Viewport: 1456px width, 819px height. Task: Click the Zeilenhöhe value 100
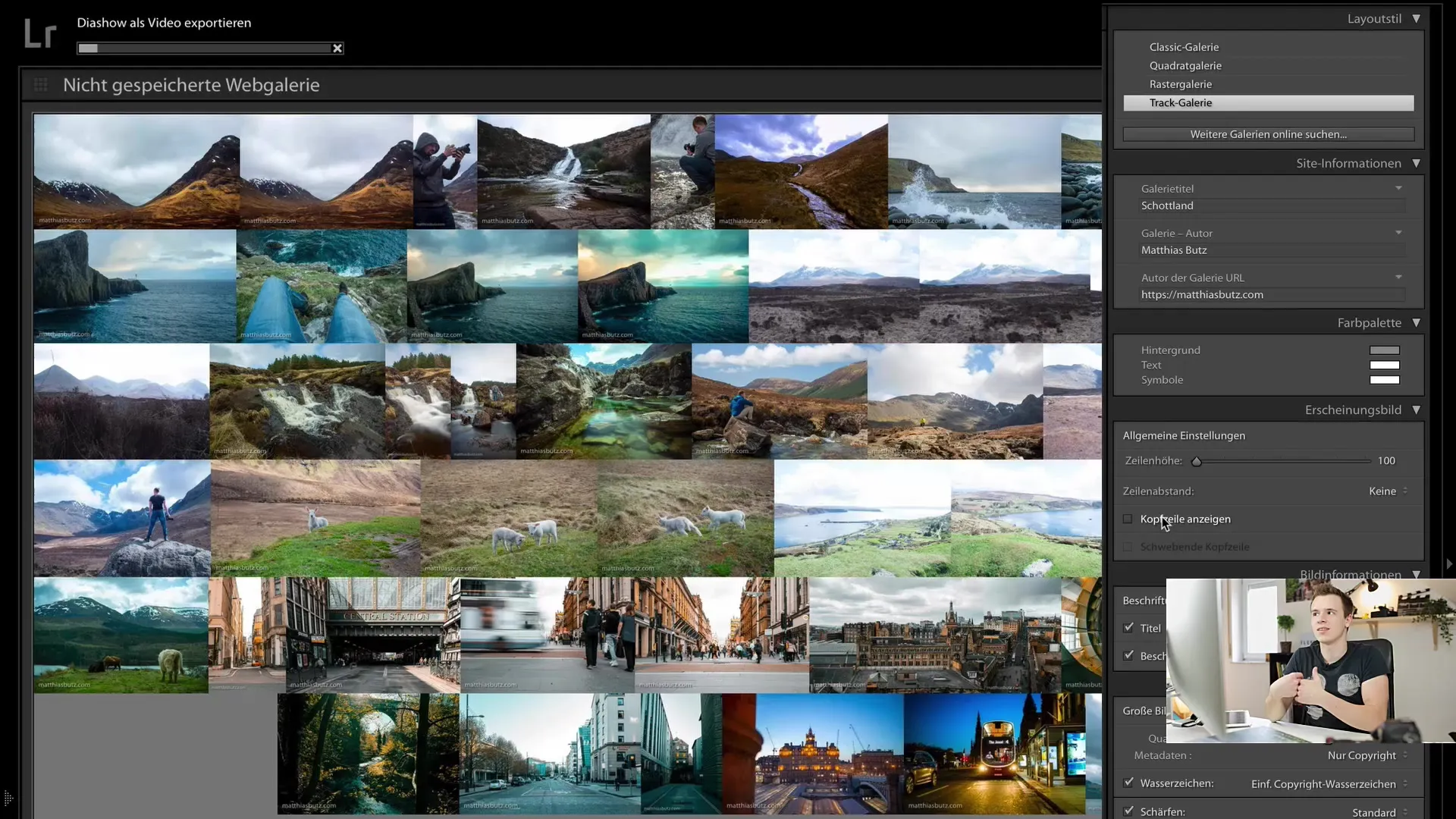click(1386, 460)
